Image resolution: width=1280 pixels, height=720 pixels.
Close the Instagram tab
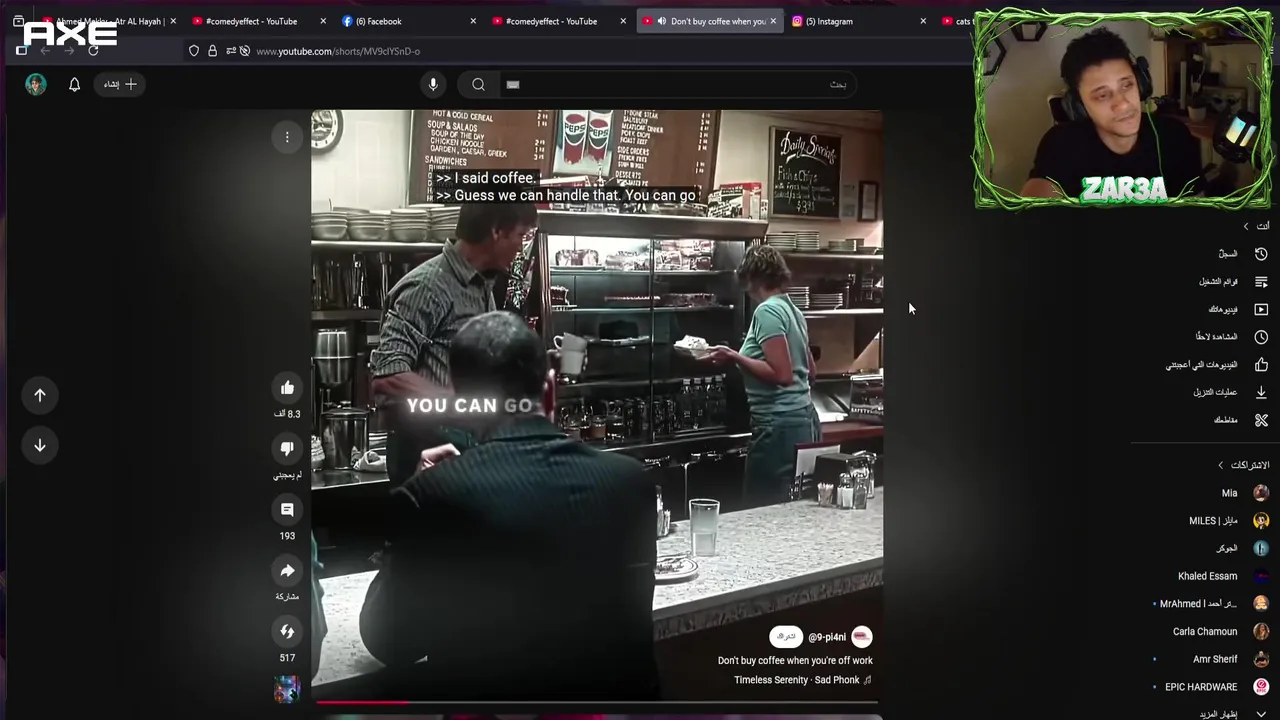[922, 21]
